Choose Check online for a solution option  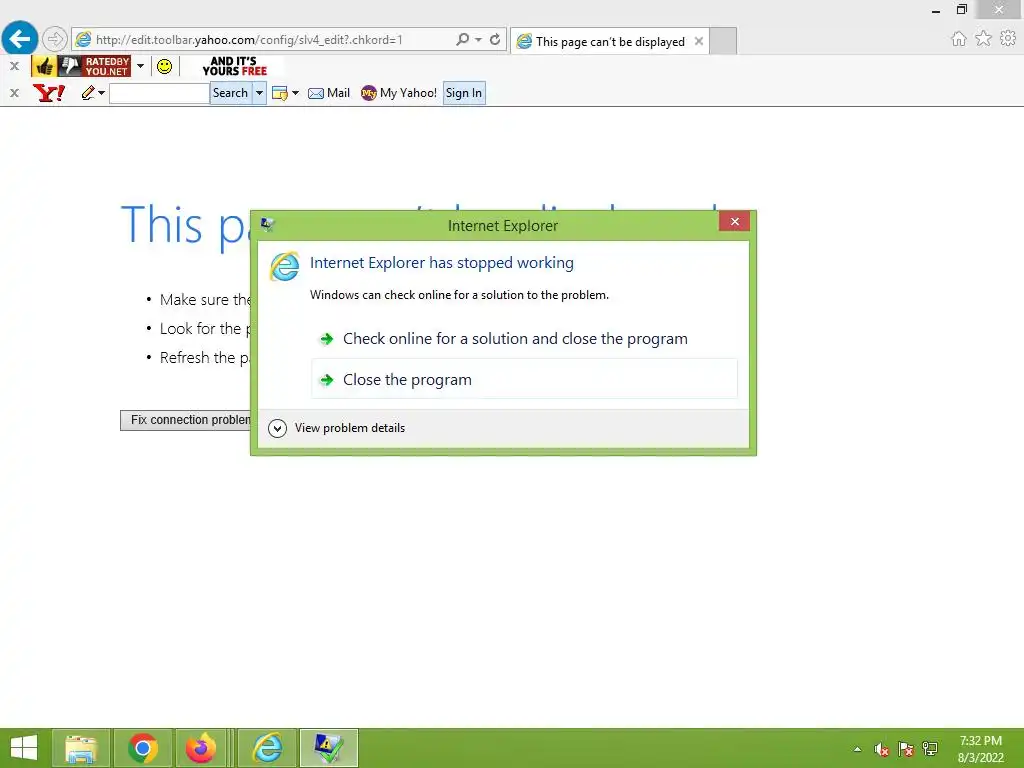click(524, 338)
